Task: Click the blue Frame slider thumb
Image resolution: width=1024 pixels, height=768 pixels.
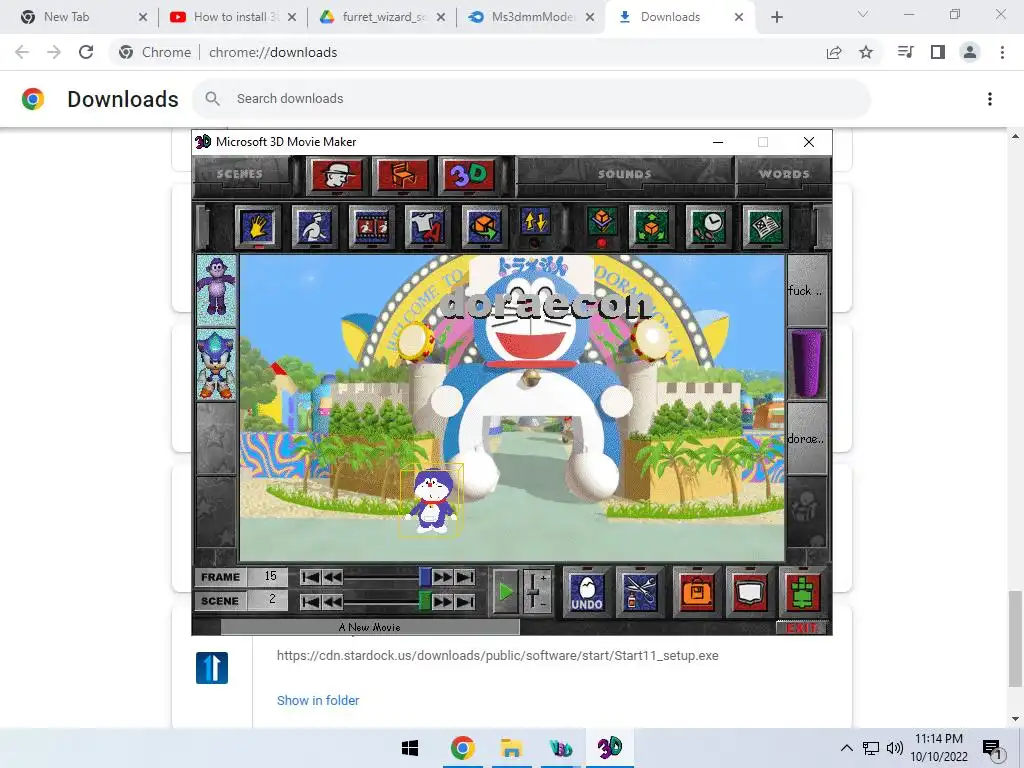Action: [x=424, y=577]
